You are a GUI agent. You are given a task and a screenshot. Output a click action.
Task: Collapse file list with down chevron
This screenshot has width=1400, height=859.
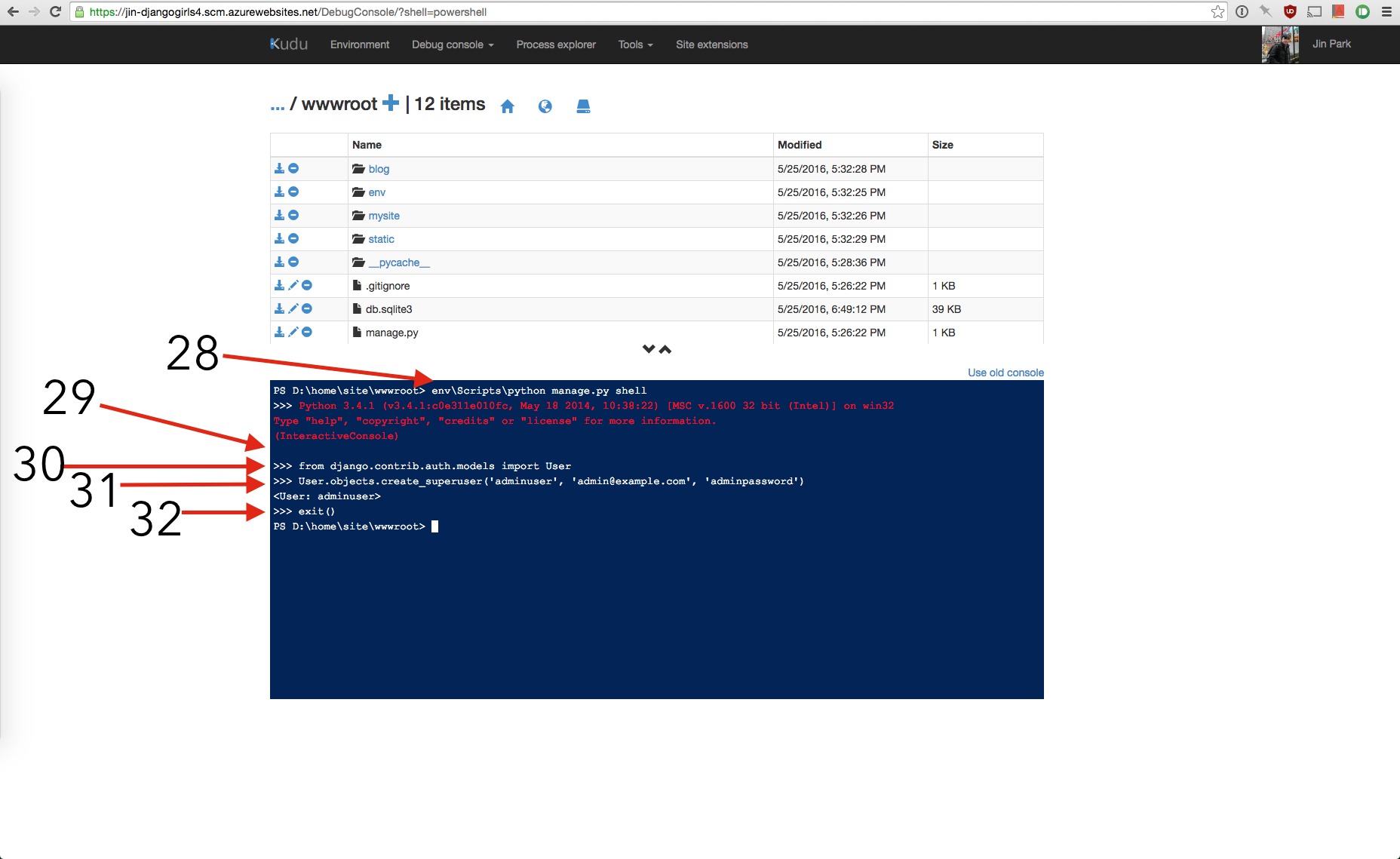tap(648, 349)
